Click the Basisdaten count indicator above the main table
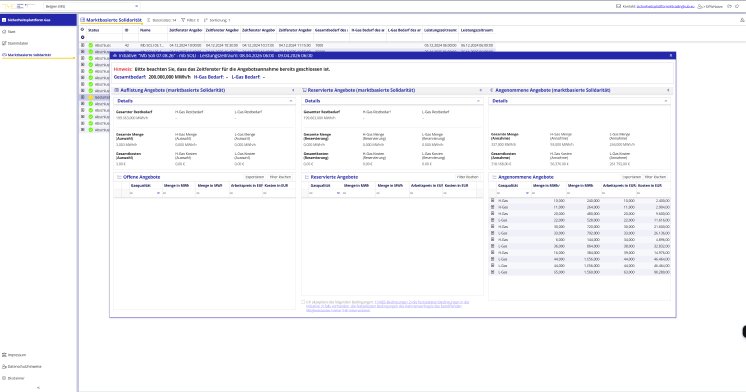 pyautogui.click(x=162, y=20)
